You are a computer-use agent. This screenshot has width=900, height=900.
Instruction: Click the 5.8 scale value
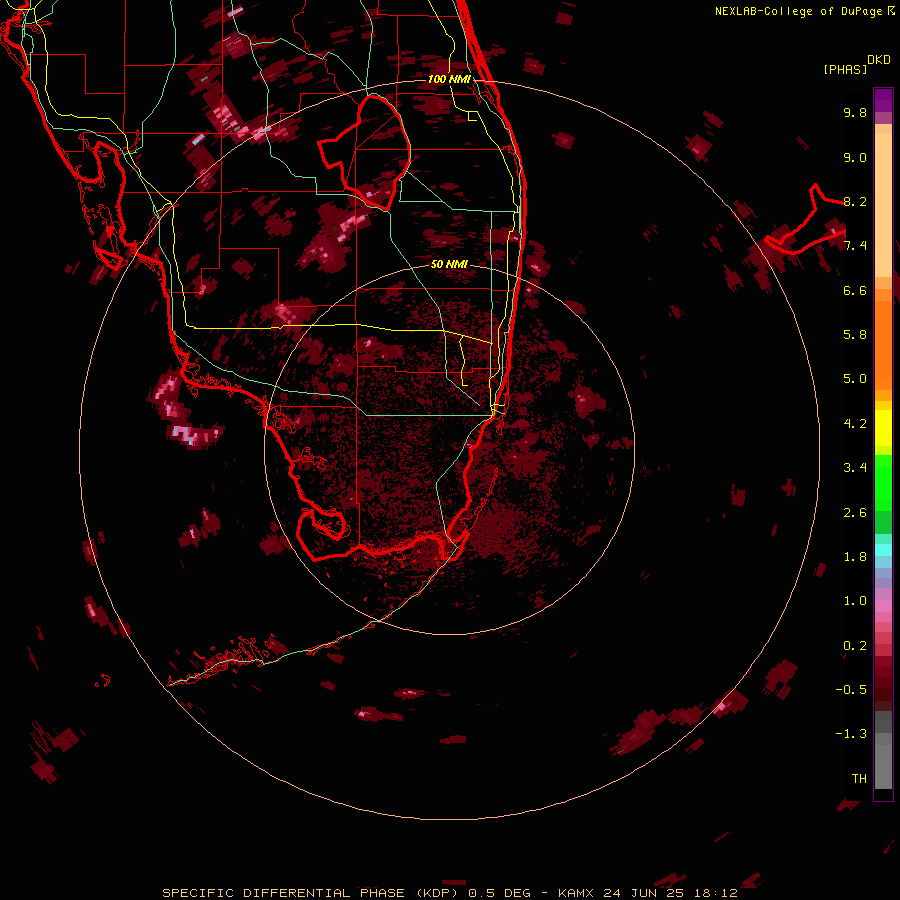[x=855, y=335]
